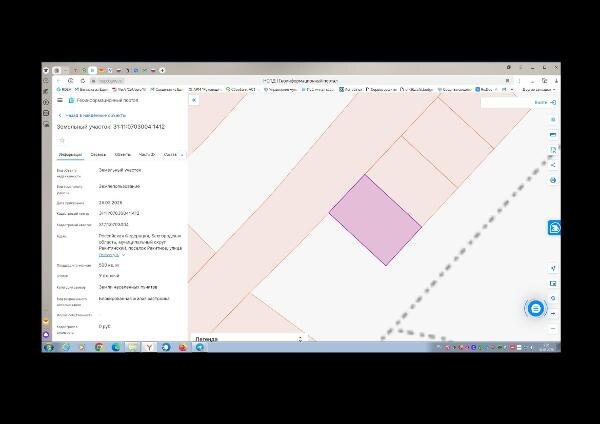Open the other bookmarks dropdown at right

coord(539,90)
